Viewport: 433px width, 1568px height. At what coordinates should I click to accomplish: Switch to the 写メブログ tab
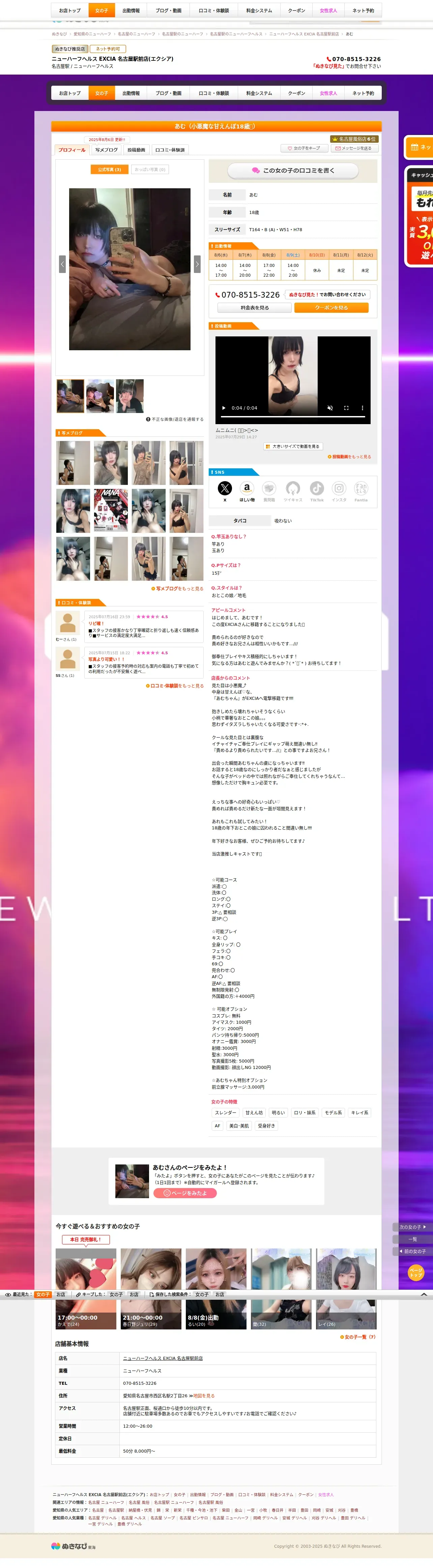[107, 150]
